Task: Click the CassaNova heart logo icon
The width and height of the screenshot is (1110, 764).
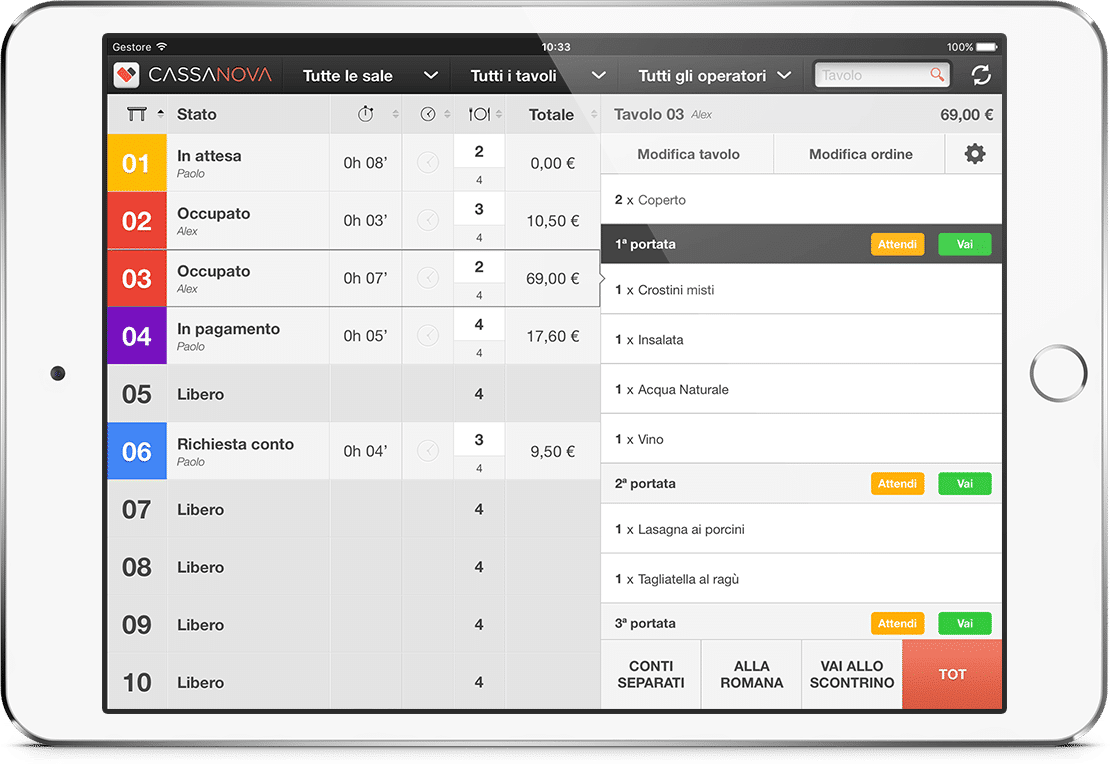Action: 127,75
